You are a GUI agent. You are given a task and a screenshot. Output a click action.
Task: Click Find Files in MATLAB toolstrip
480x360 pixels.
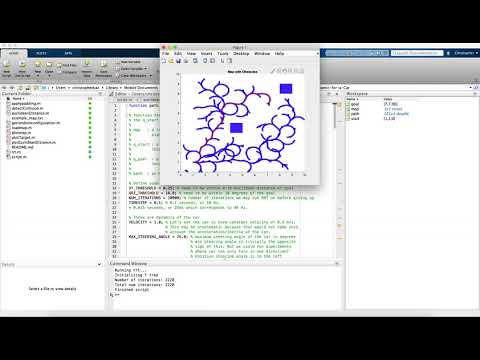click(x=66, y=65)
